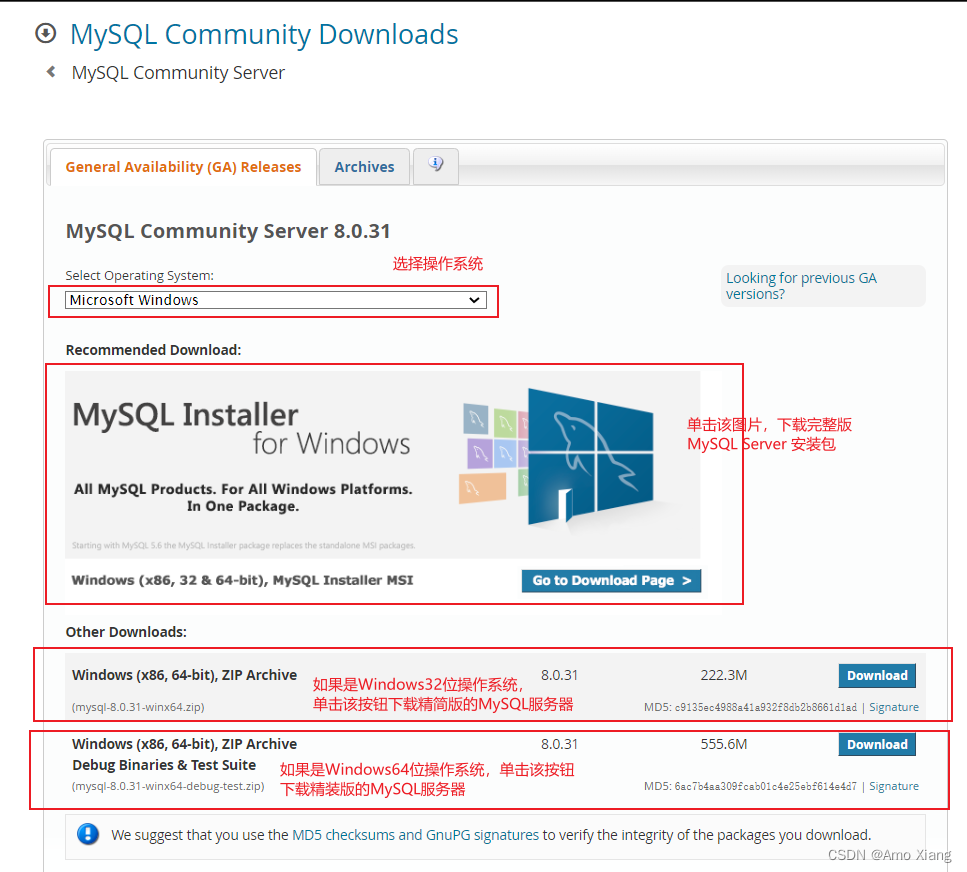Click the back arrow before MySQL Community Server
967x872 pixels.
point(51,72)
